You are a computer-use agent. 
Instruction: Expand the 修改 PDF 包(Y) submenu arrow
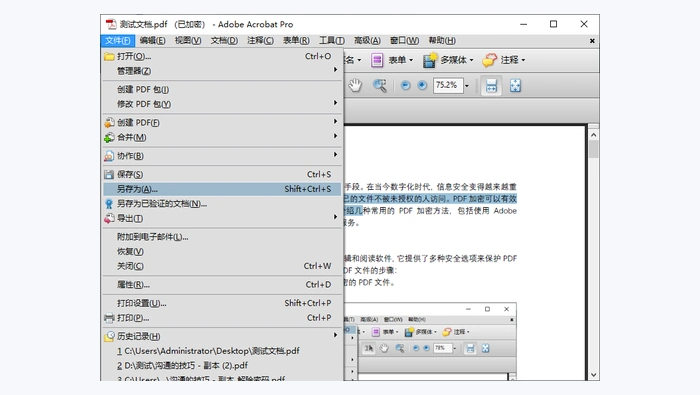pyautogui.click(x=335, y=103)
